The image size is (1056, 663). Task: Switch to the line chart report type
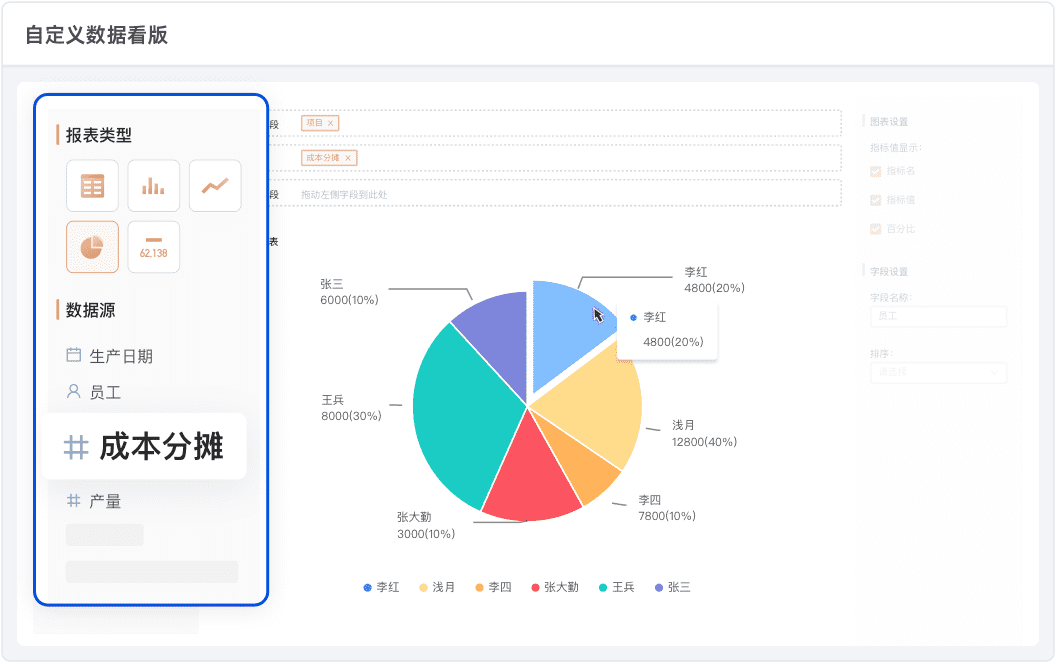click(x=215, y=186)
